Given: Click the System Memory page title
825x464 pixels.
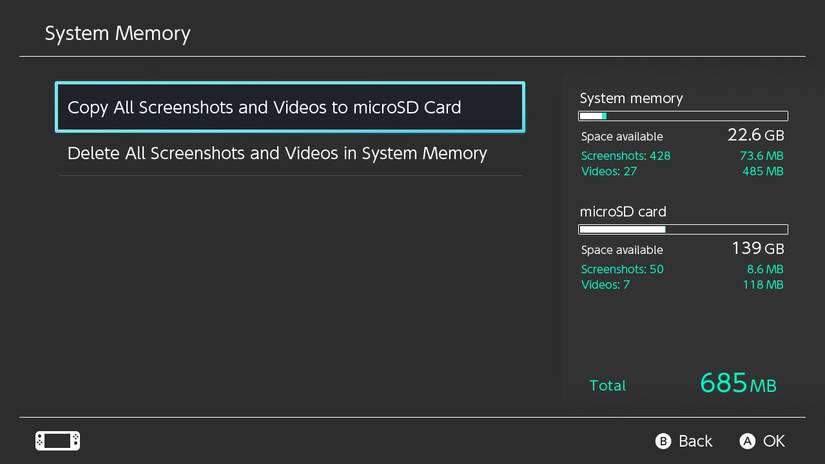Looking at the screenshot, I should pos(117,33).
